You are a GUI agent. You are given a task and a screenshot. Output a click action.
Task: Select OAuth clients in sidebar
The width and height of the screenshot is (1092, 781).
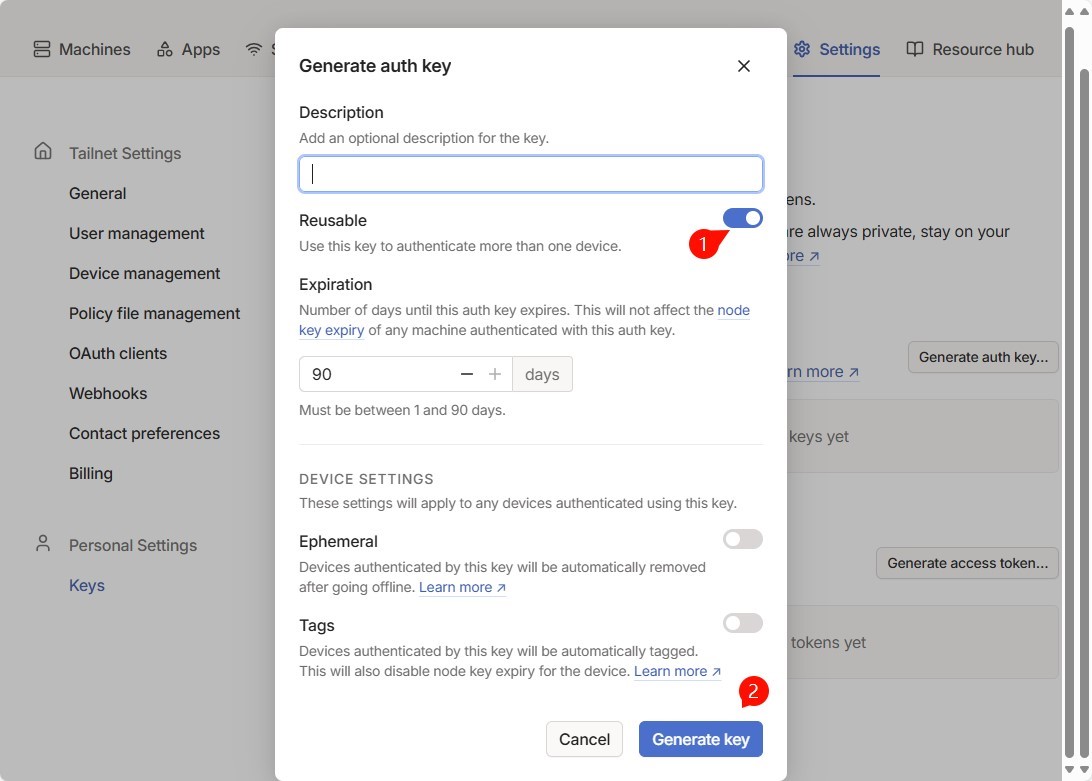tap(118, 354)
